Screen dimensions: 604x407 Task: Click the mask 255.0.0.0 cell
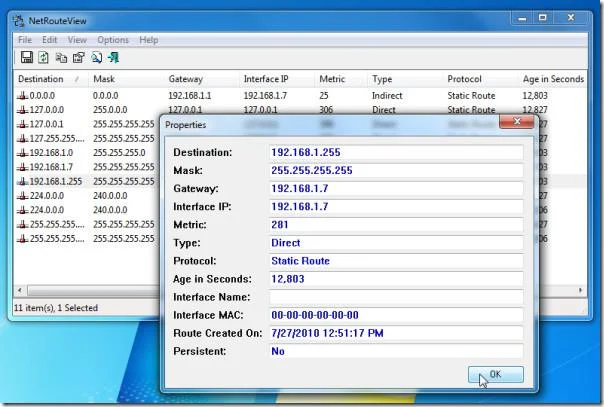110,110
